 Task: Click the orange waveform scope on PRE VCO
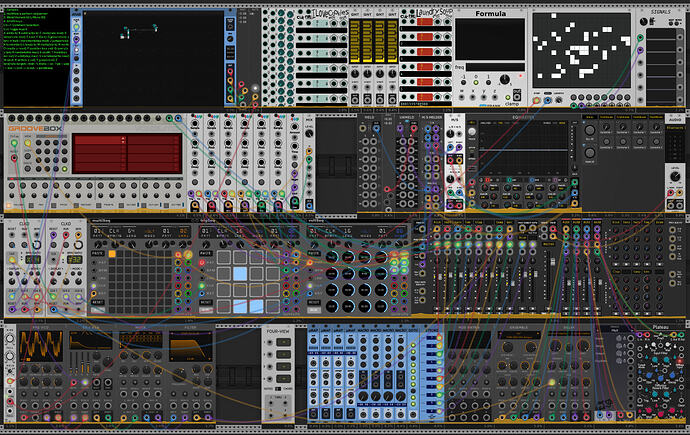(40, 347)
